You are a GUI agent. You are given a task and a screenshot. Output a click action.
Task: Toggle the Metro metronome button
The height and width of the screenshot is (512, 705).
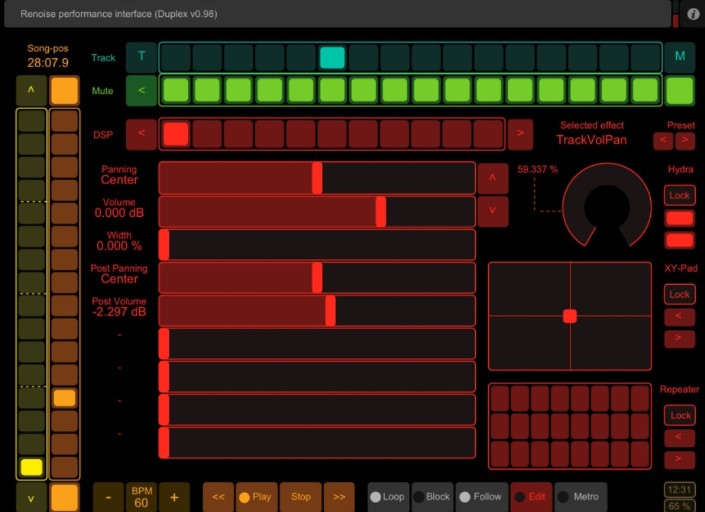(580, 497)
